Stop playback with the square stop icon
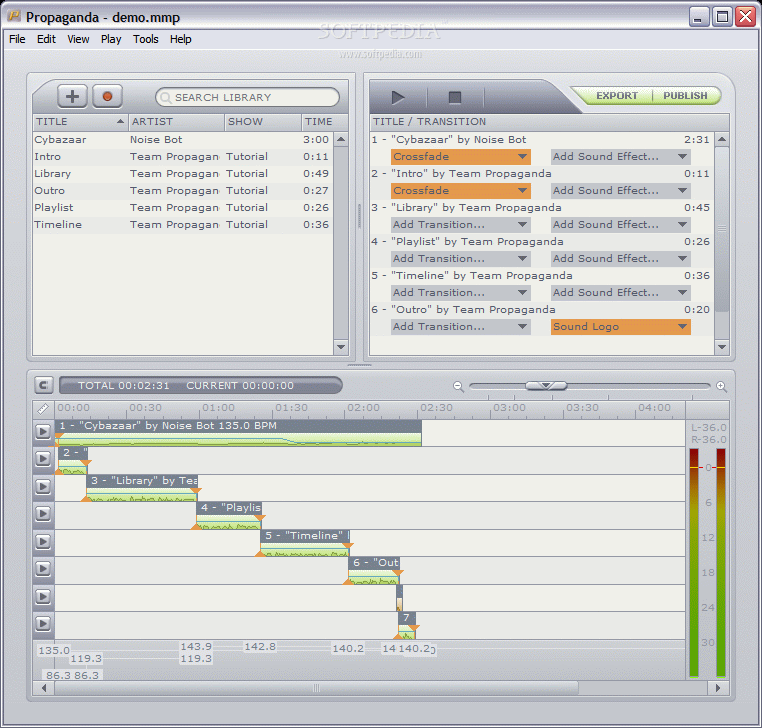 click(x=455, y=97)
